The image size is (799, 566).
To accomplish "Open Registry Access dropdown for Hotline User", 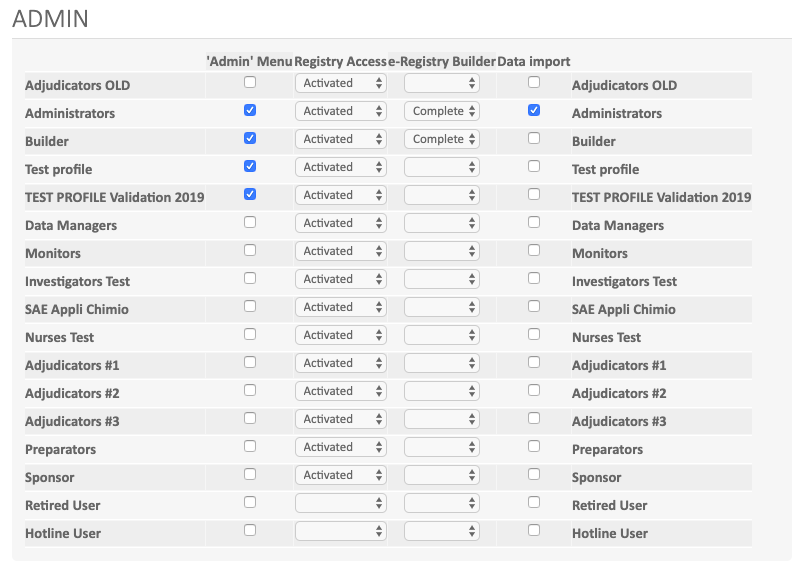I will tap(340, 532).
